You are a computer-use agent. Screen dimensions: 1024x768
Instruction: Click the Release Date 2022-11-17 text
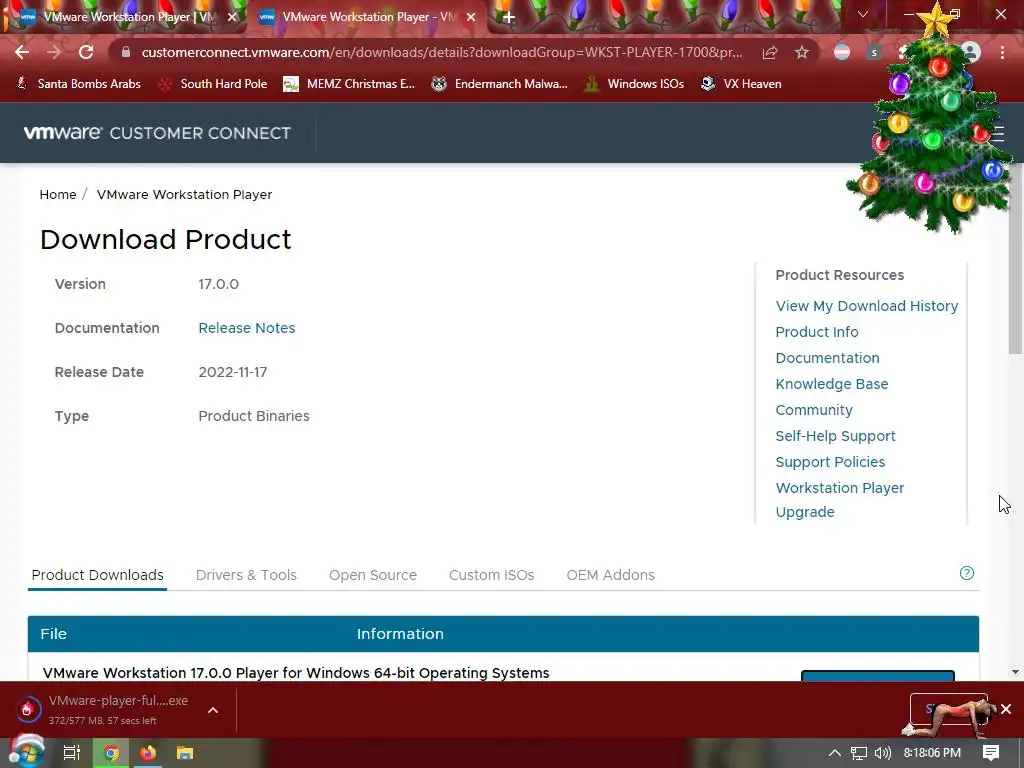[x=232, y=372]
